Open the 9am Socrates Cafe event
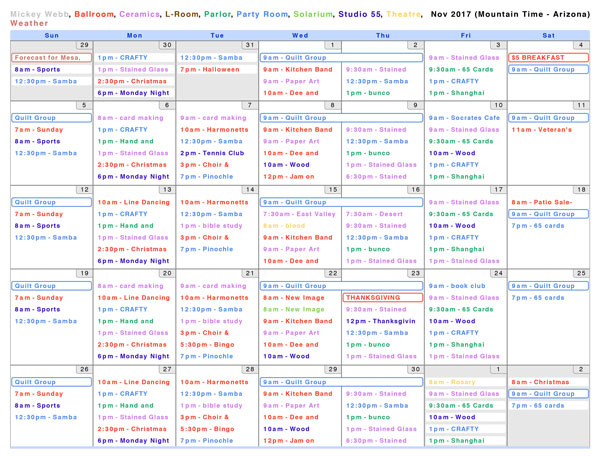Viewport: 600px width, 458px height. [x=463, y=118]
